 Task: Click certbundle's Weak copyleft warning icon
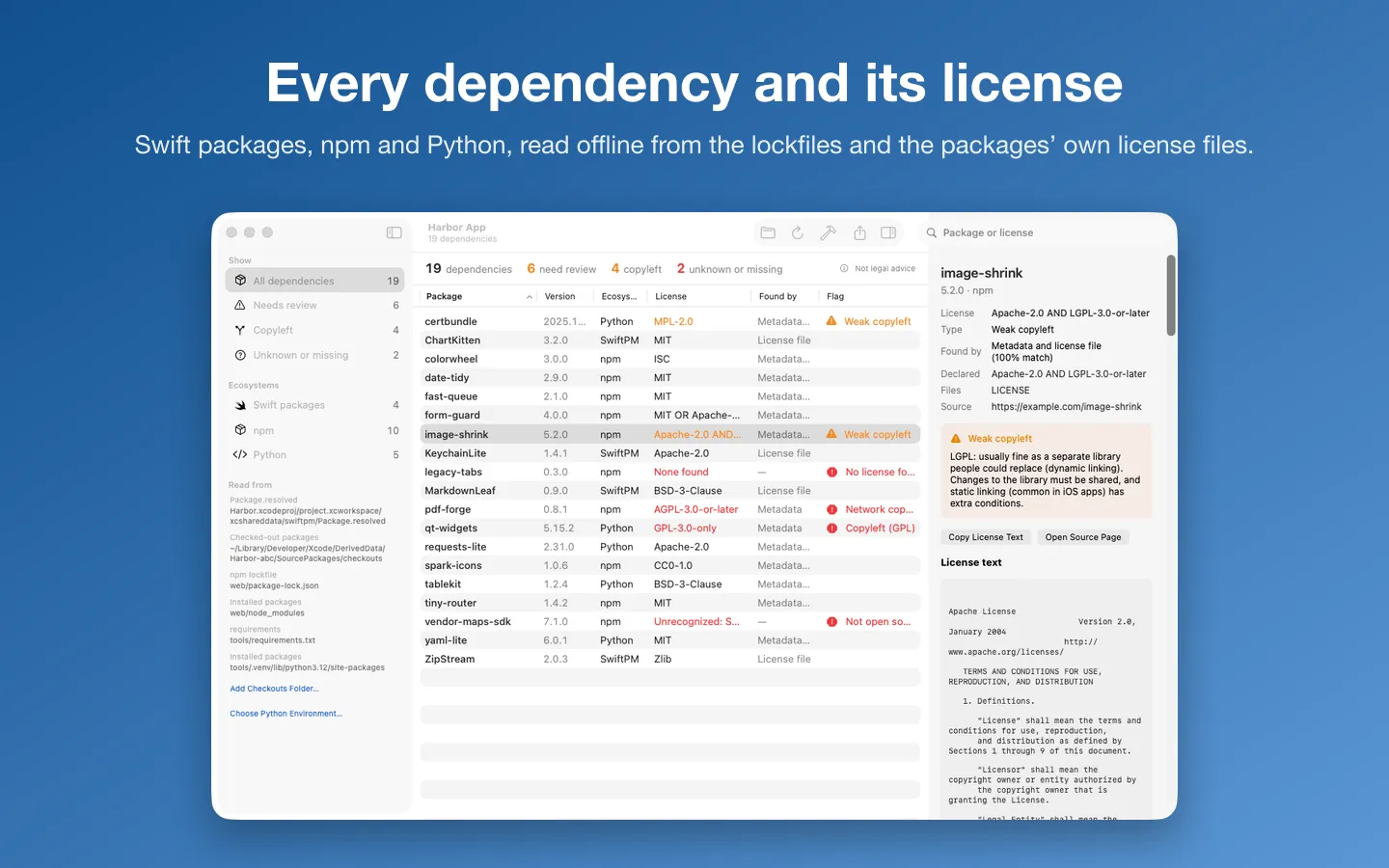click(831, 321)
